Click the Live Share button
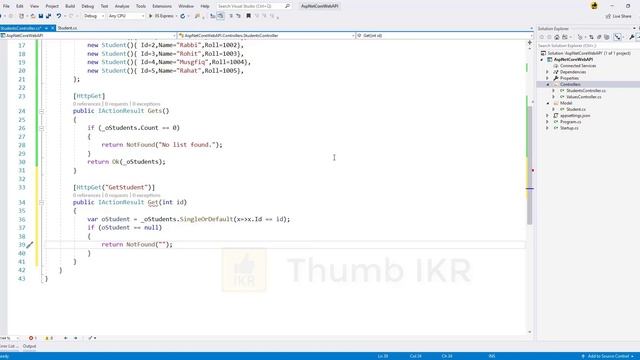Screen dimensions: 640x360 (619, 16)
